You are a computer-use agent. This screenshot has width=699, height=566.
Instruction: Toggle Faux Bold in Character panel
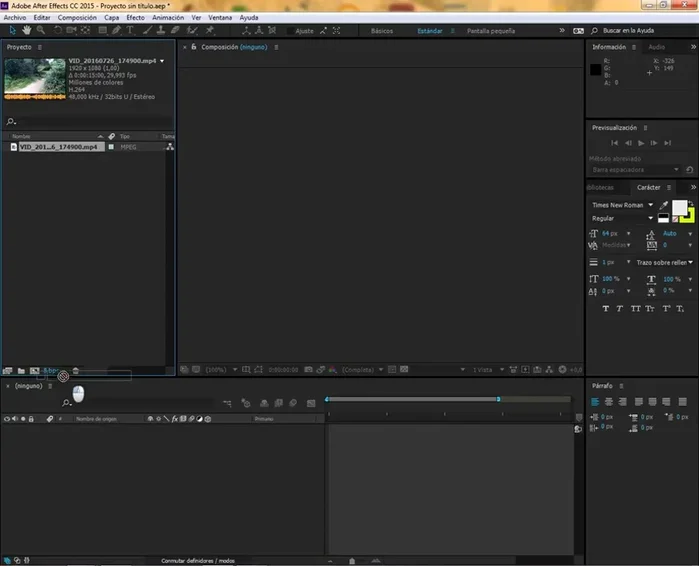point(605,308)
